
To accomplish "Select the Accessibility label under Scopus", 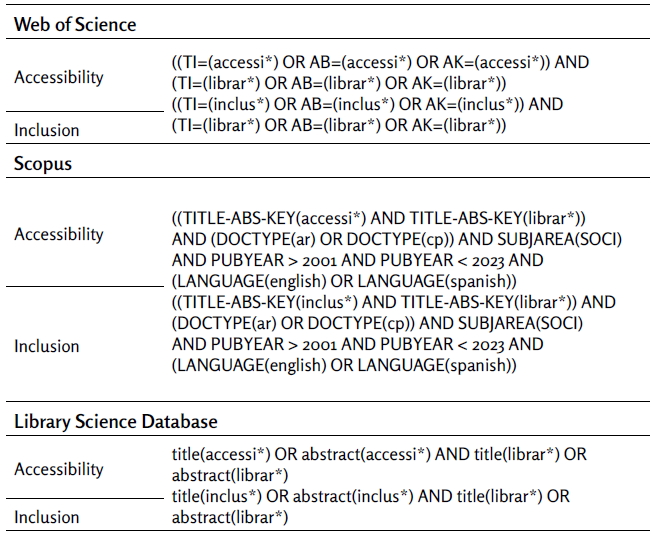I will point(59,234).
